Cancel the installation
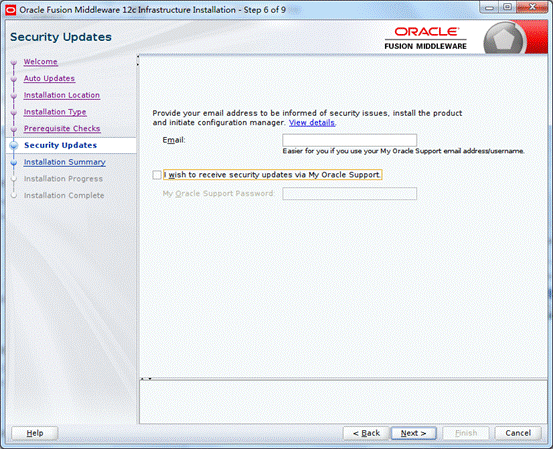 point(518,433)
